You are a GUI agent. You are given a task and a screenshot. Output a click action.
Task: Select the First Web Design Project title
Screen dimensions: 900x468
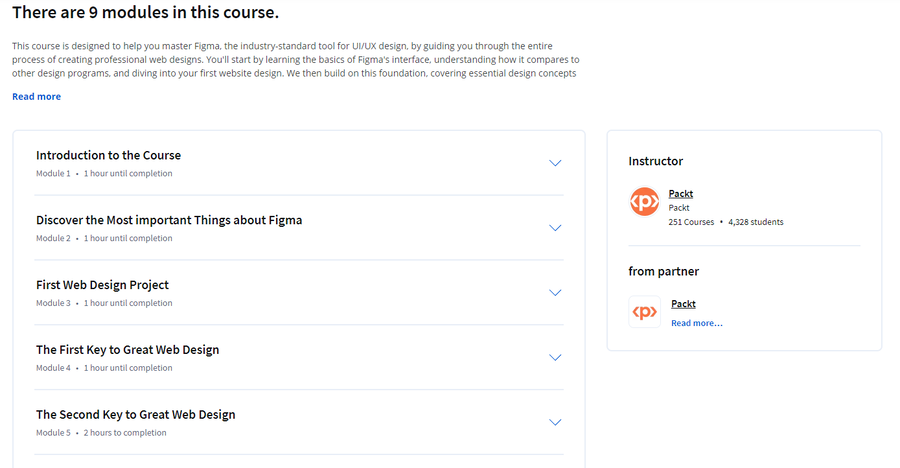coord(102,285)
